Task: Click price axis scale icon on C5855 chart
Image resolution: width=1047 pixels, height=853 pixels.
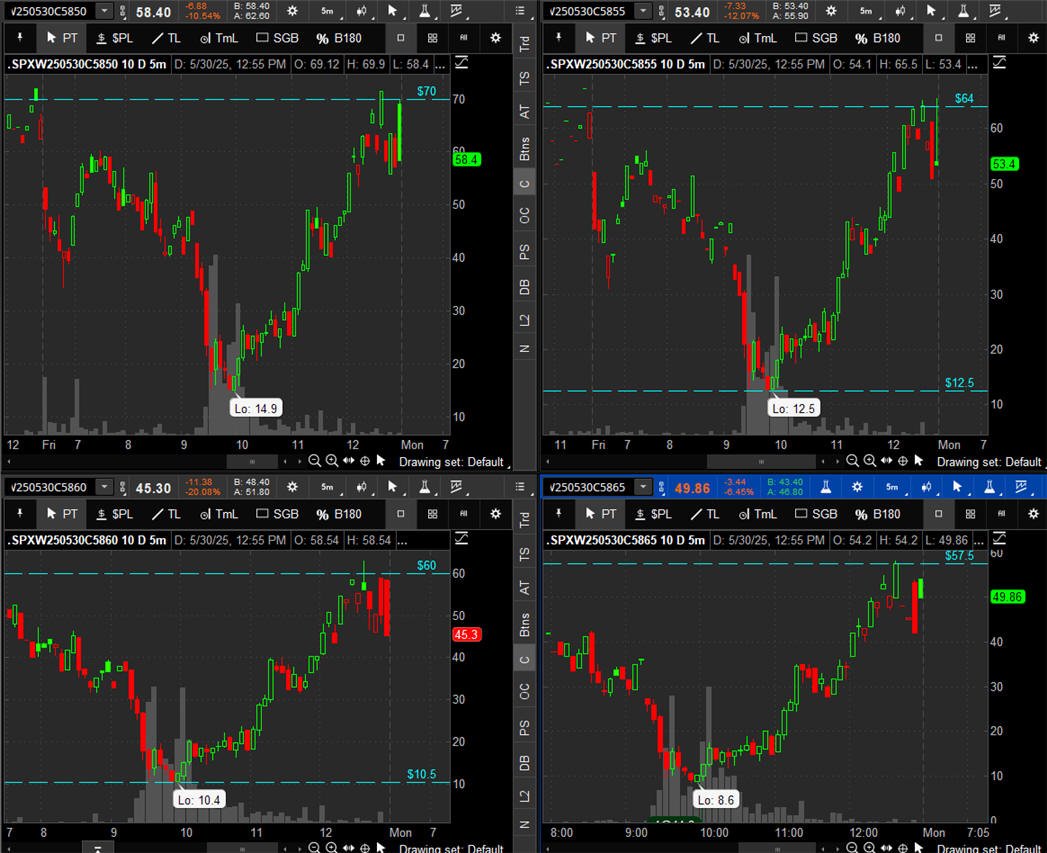Action: point(1000,63)
